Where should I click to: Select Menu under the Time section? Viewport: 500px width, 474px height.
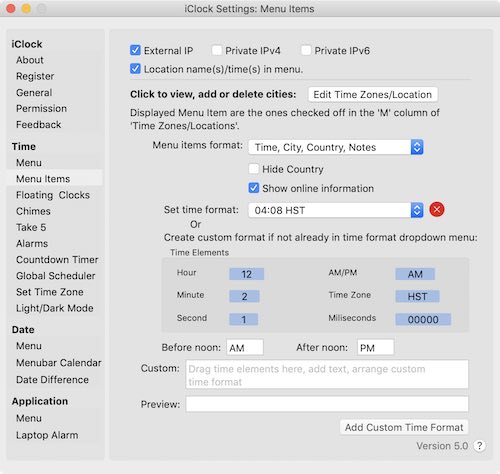click(x=29, y=163)
